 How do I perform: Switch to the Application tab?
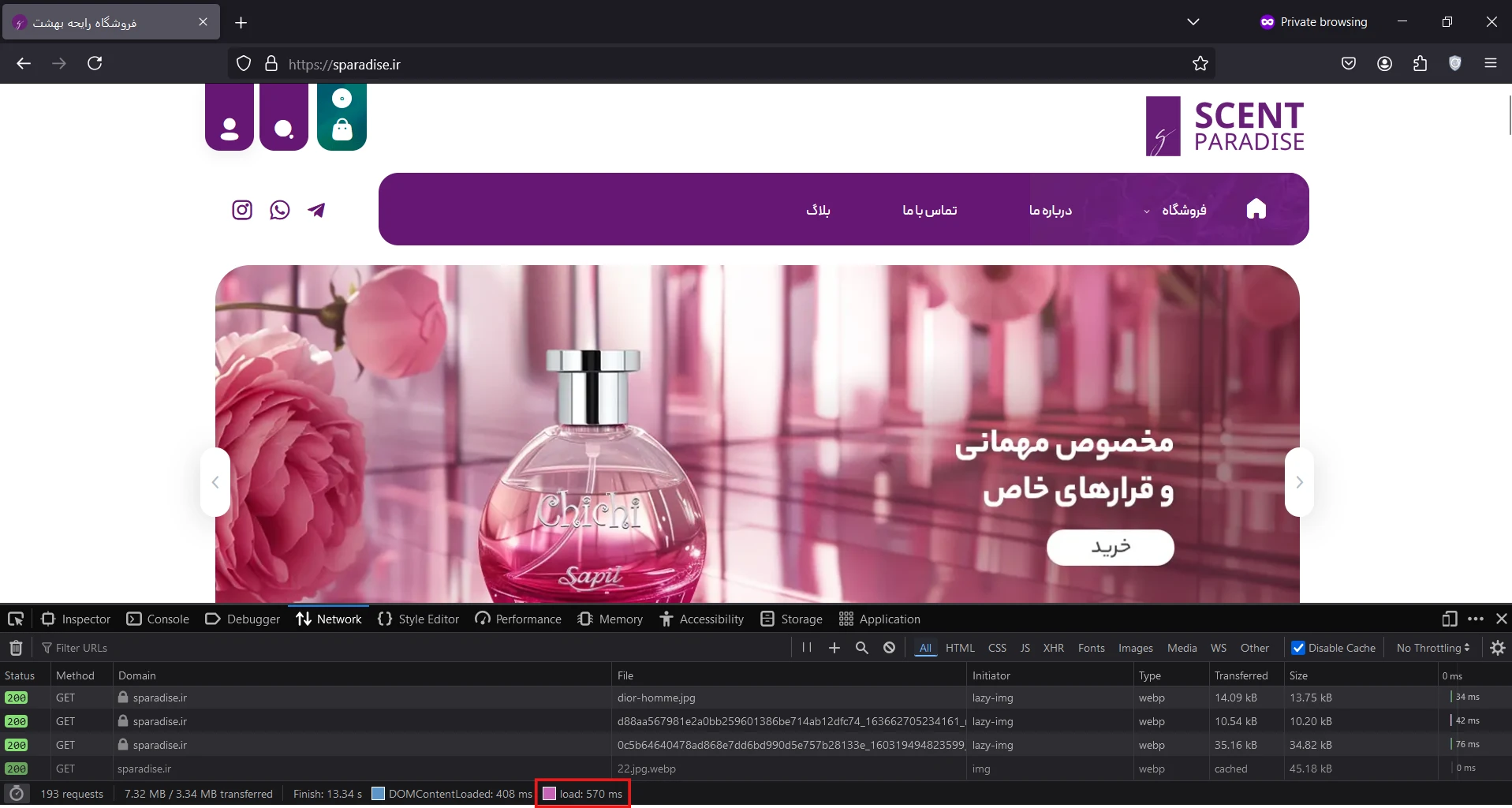click(x=879, y=619)
